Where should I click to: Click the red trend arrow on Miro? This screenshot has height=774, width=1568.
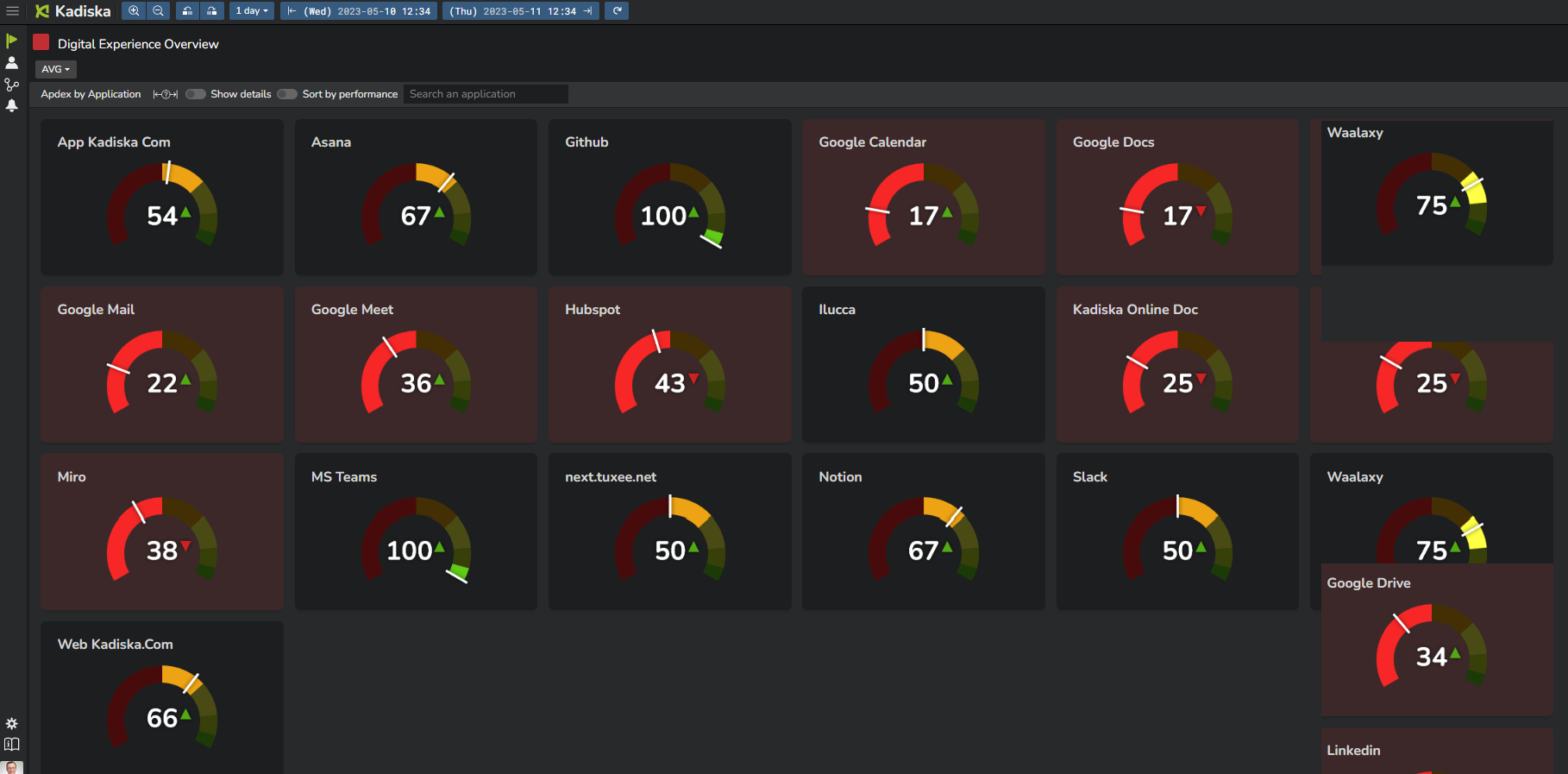[x=185, y=546]
